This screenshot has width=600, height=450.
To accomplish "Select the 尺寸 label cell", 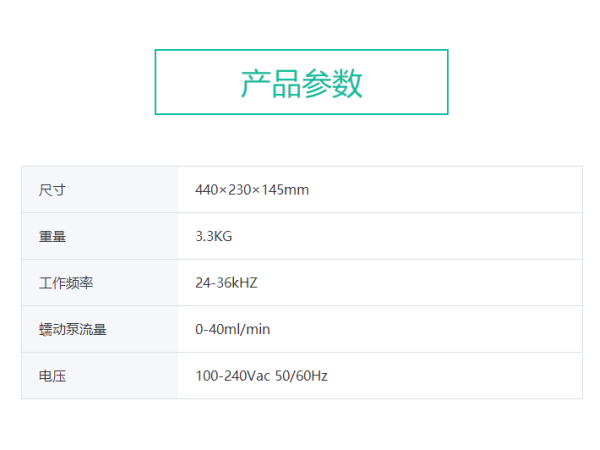I will tap(100, 189).
